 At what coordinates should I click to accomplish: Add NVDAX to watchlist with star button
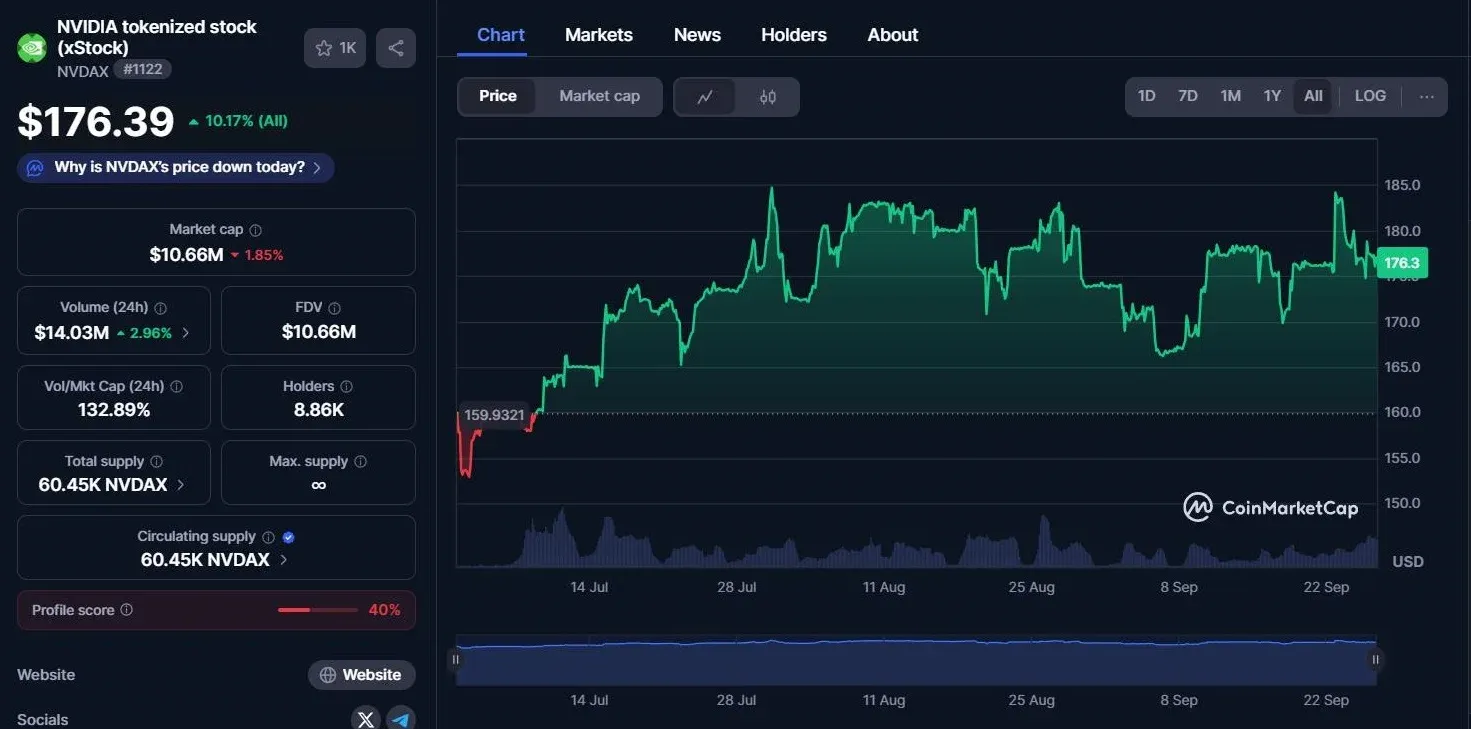pos(336,48)
